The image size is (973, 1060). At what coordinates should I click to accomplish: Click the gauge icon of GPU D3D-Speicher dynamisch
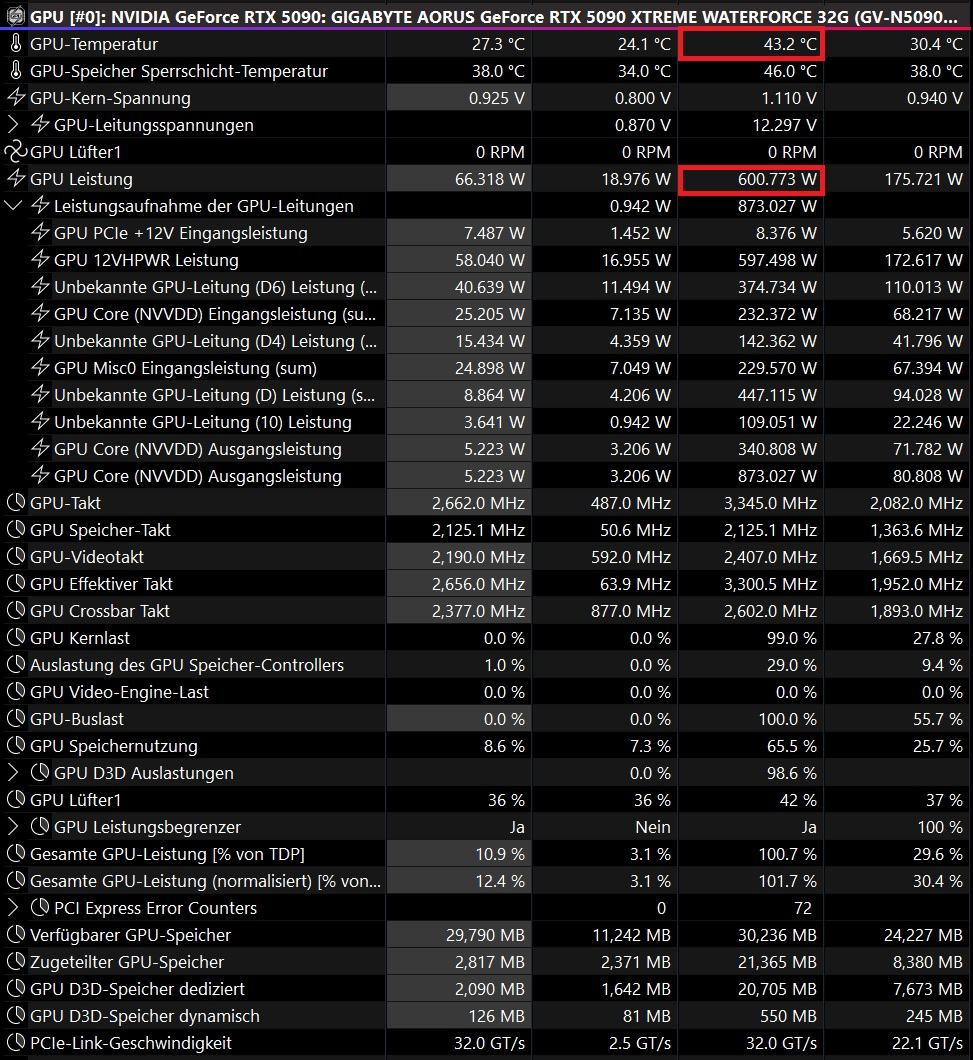tap(16, 1016)
